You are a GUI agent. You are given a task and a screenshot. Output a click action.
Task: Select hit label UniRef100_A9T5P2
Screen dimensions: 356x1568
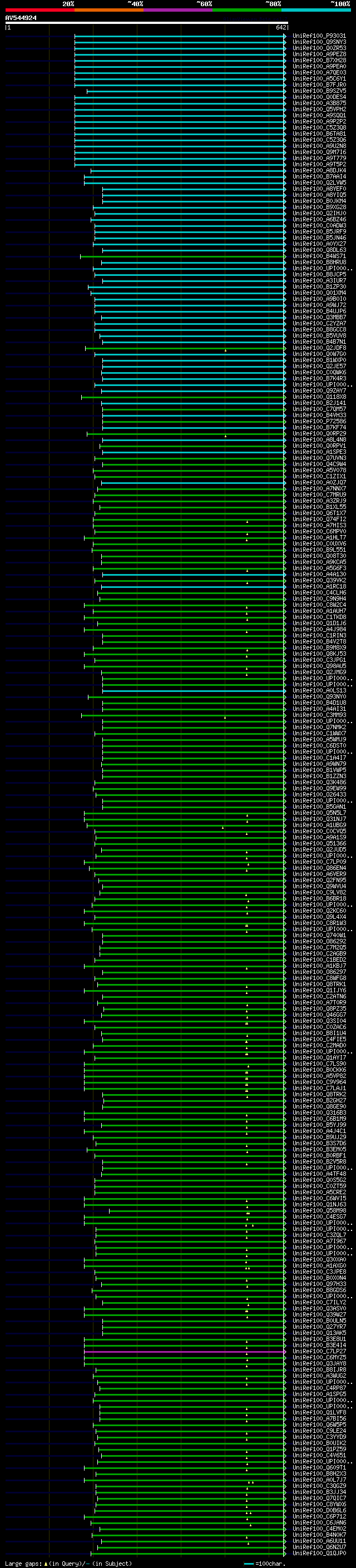click(x=319, y=164)
